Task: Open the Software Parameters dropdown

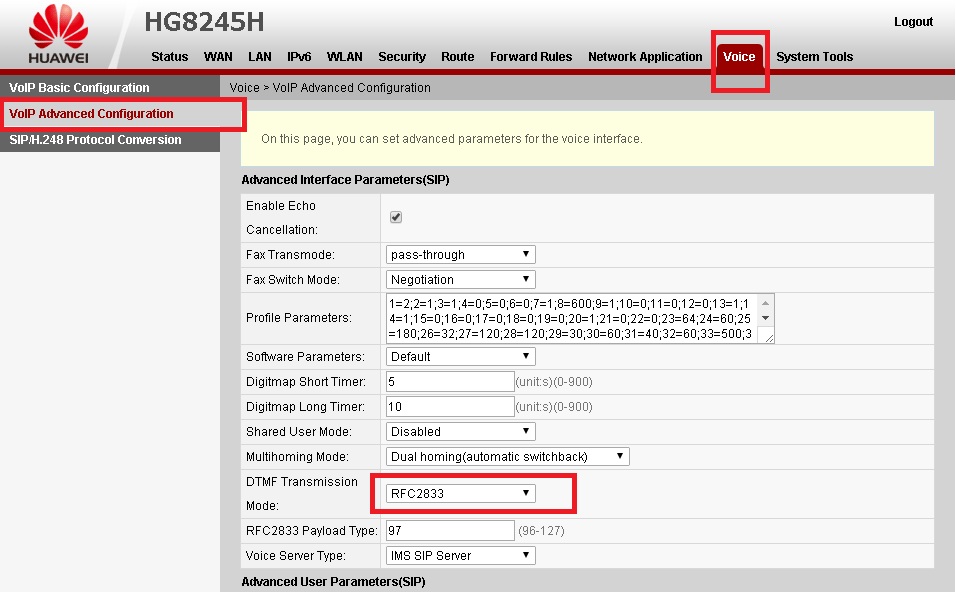Action: (460, 357)
